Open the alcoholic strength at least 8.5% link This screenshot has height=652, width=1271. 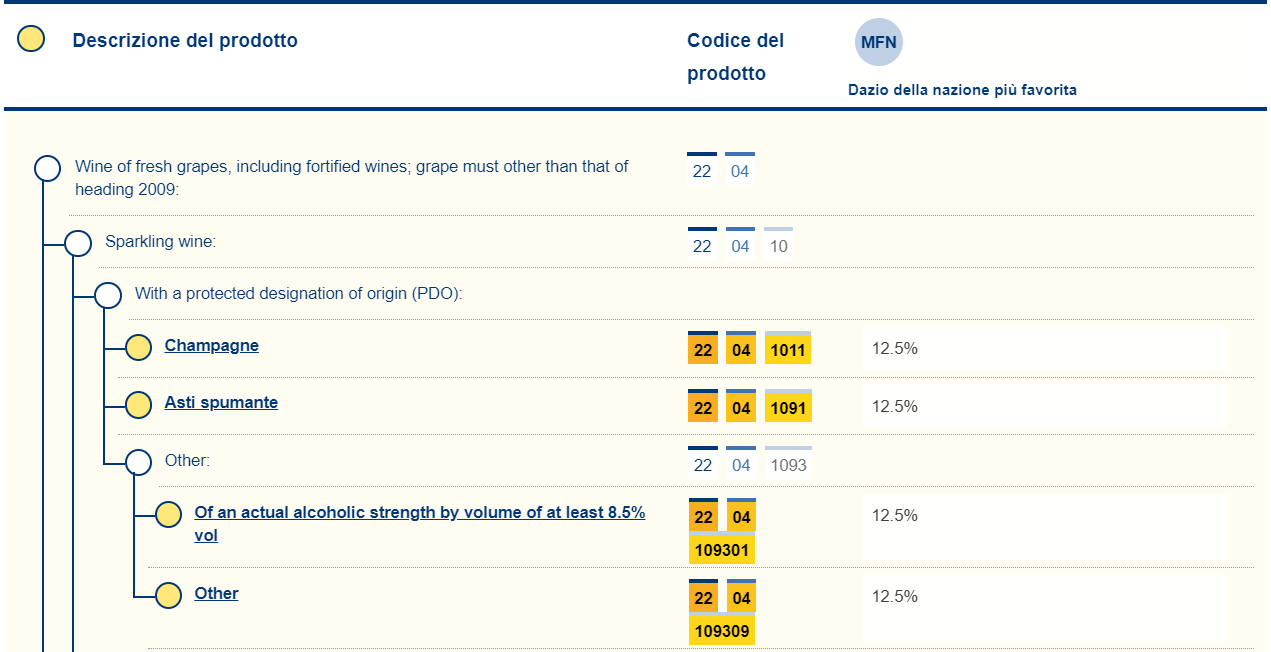coord(419,513)
